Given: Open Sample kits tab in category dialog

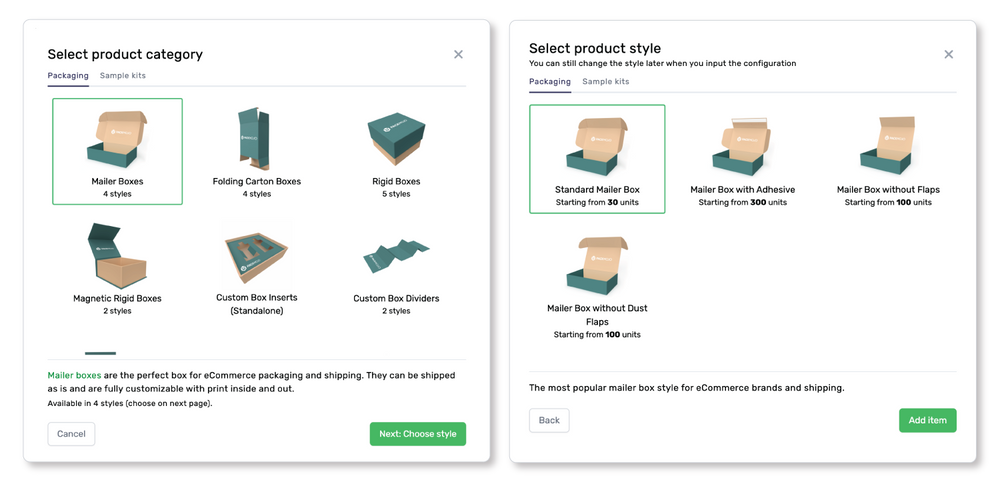Looking at the screenshot, I should (123, 75).
